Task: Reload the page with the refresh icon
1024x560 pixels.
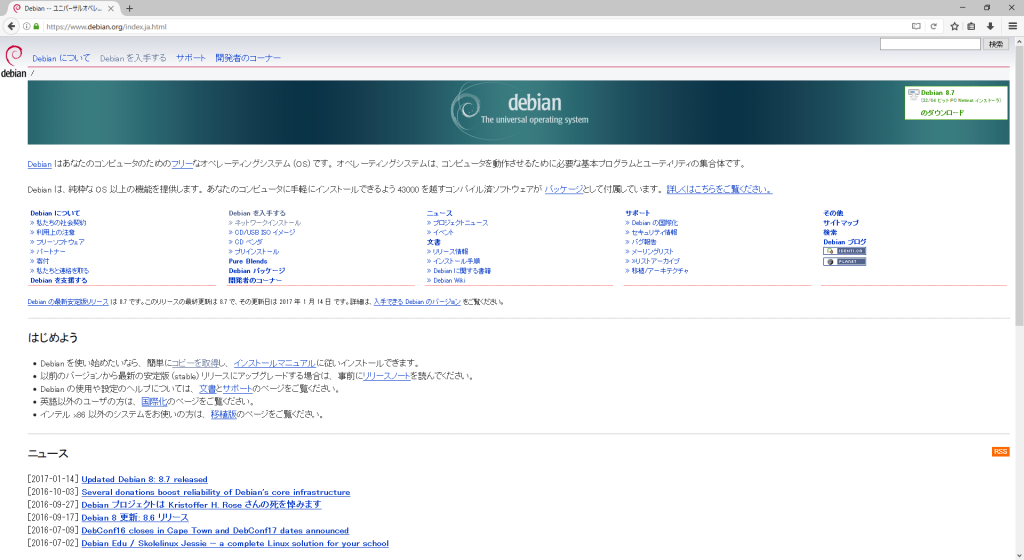Action: point(934,27)
